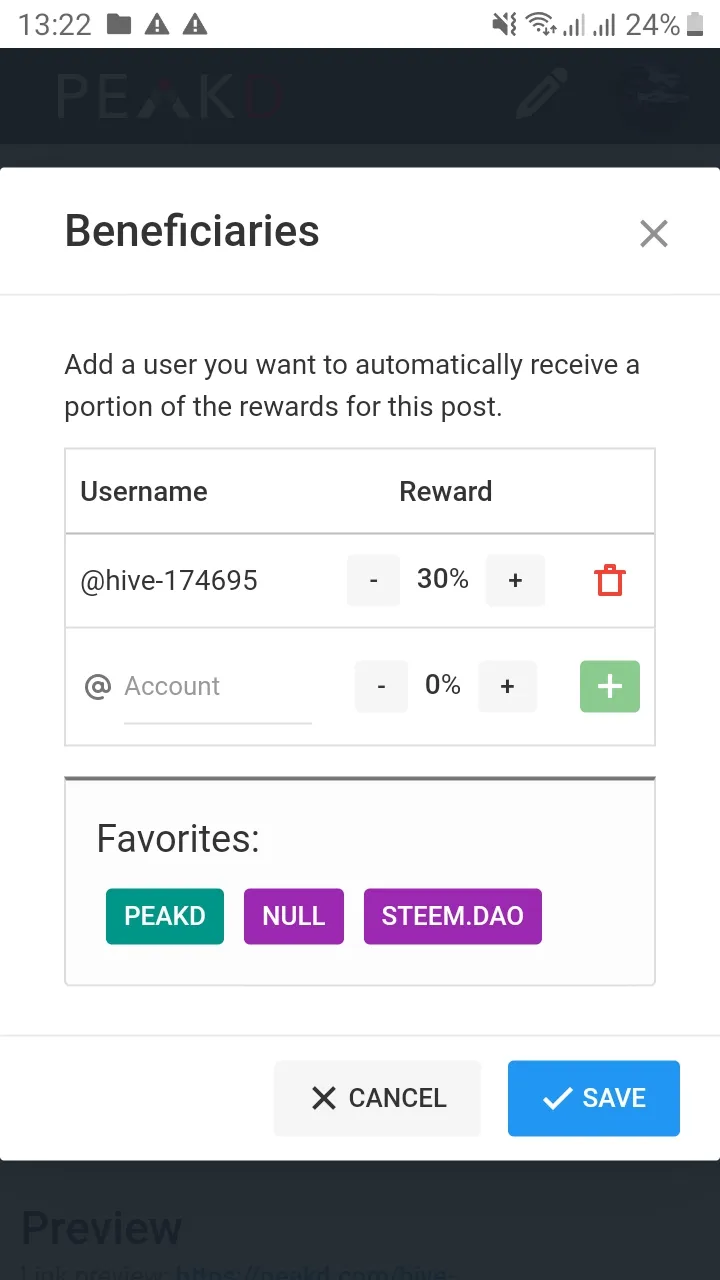This screenshot has width=720, height=1280.
Task: Decrease the 0% reward for new account
Action: pos(381,686)
